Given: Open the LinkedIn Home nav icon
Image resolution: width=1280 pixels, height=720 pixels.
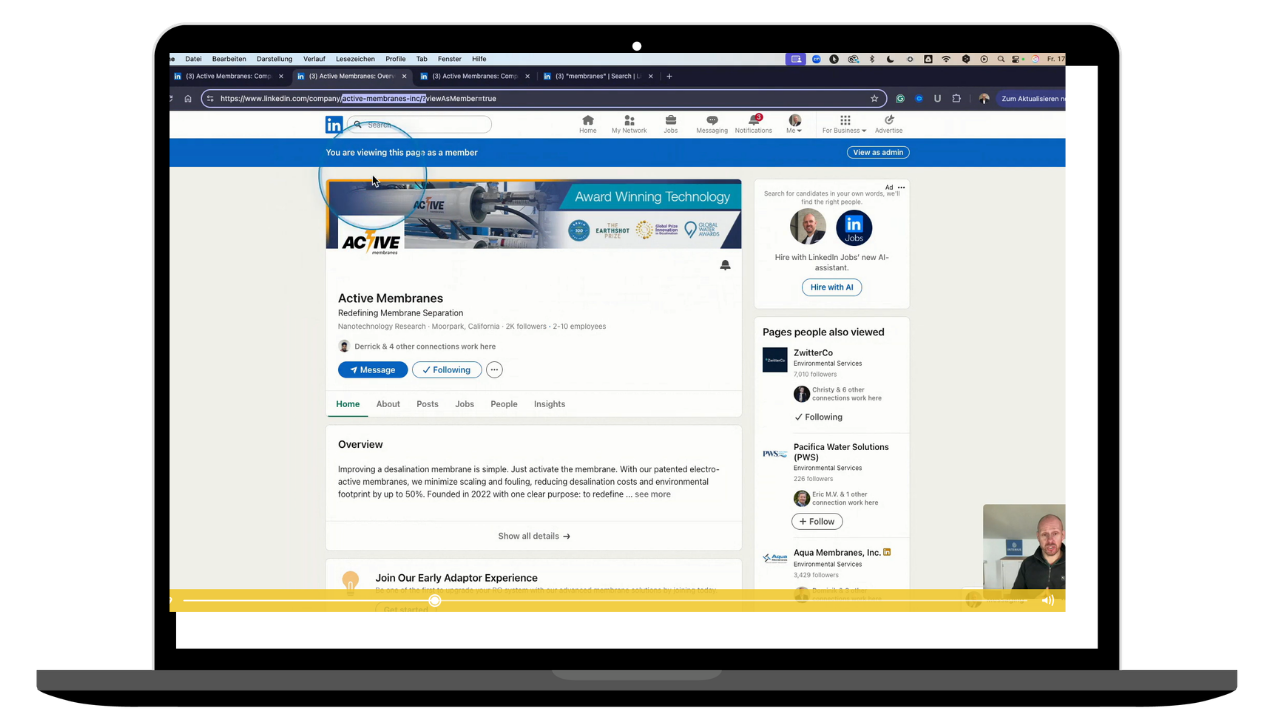Looking at the screenshot, I should [x=588, y=124].
